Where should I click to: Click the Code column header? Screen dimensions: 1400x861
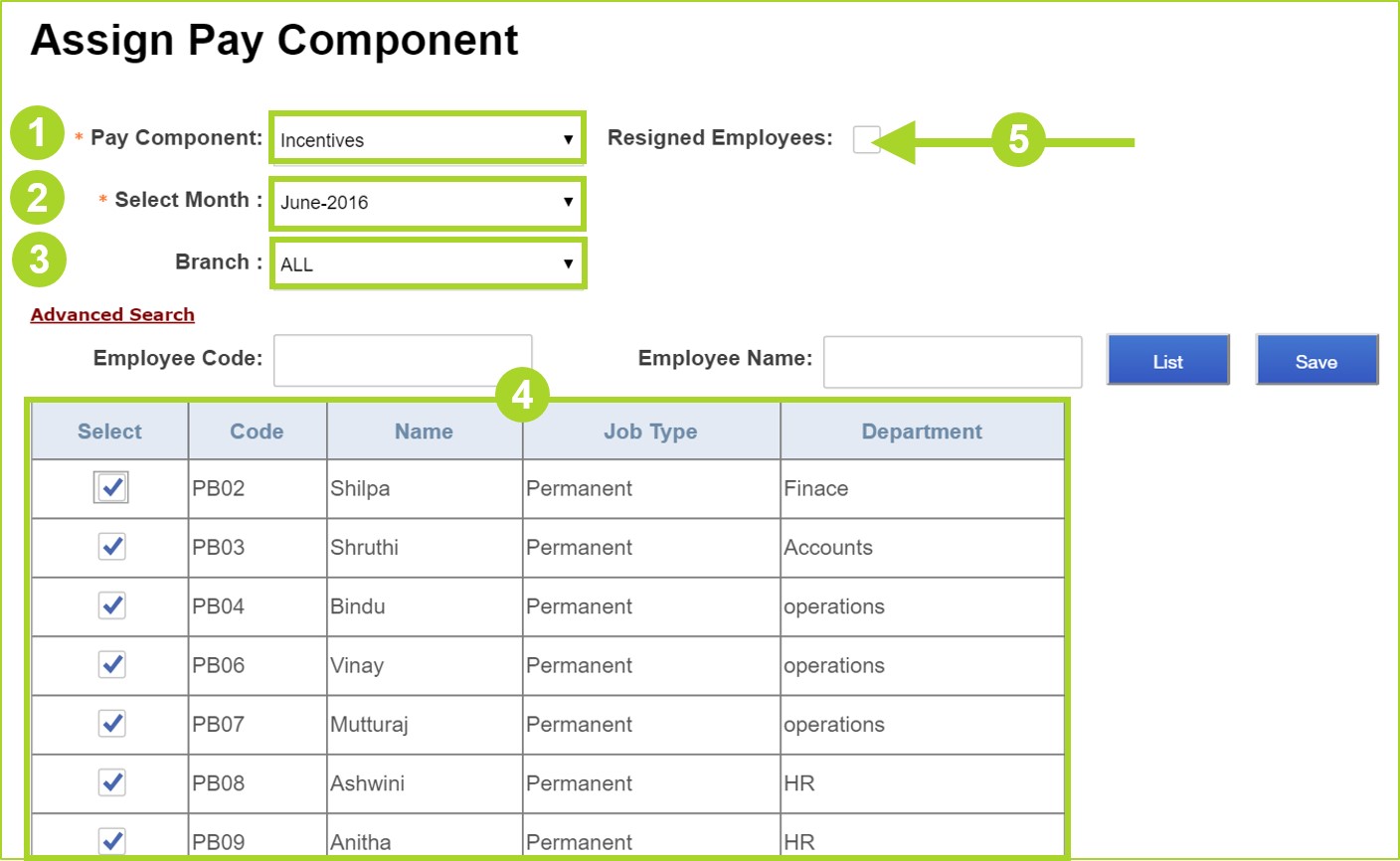[257, 430]
